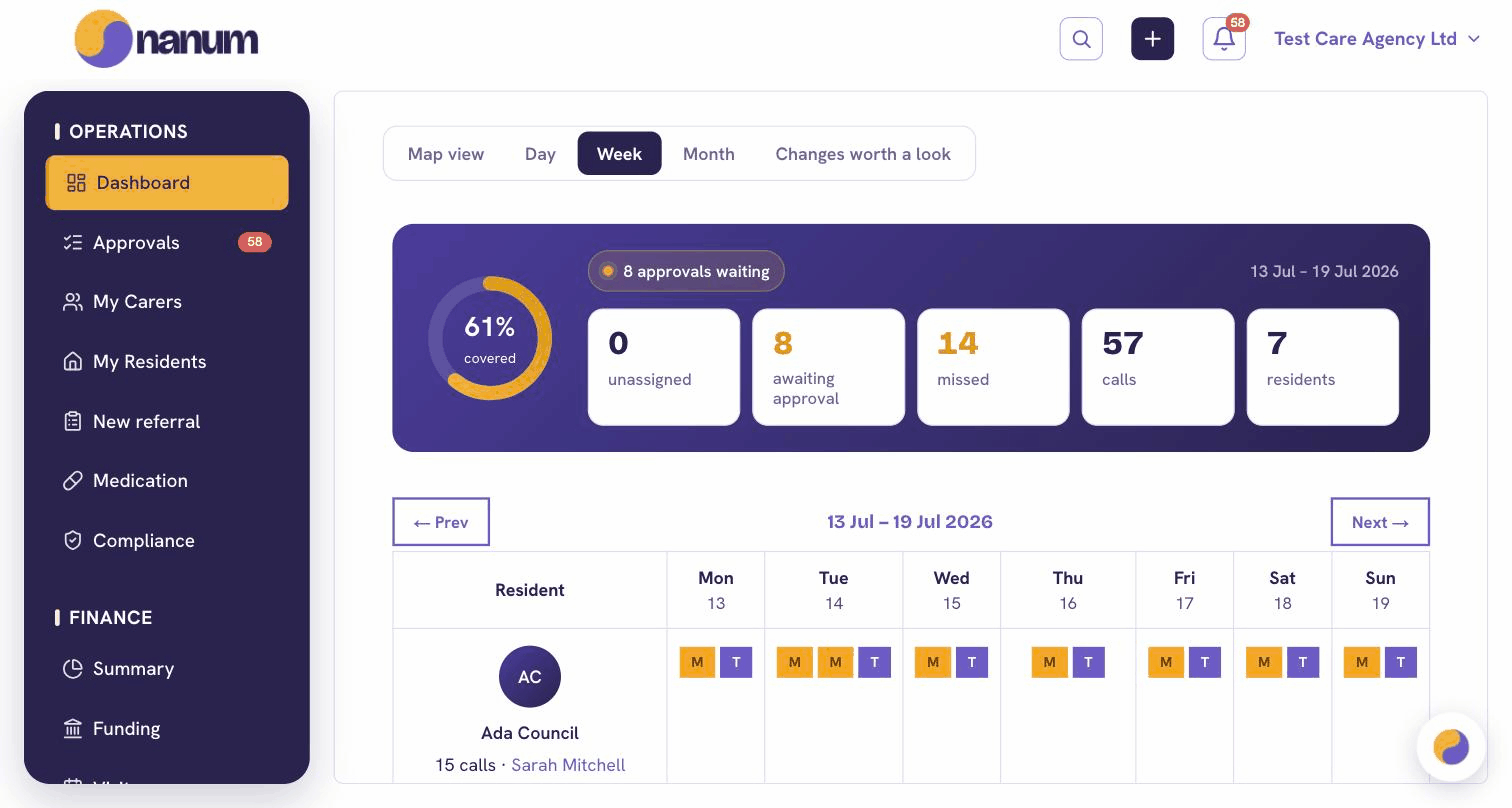1512x808 pixels.
Task: Open My Carers in the sidebar
Action: pyautogui.click(x=167, y=302)
